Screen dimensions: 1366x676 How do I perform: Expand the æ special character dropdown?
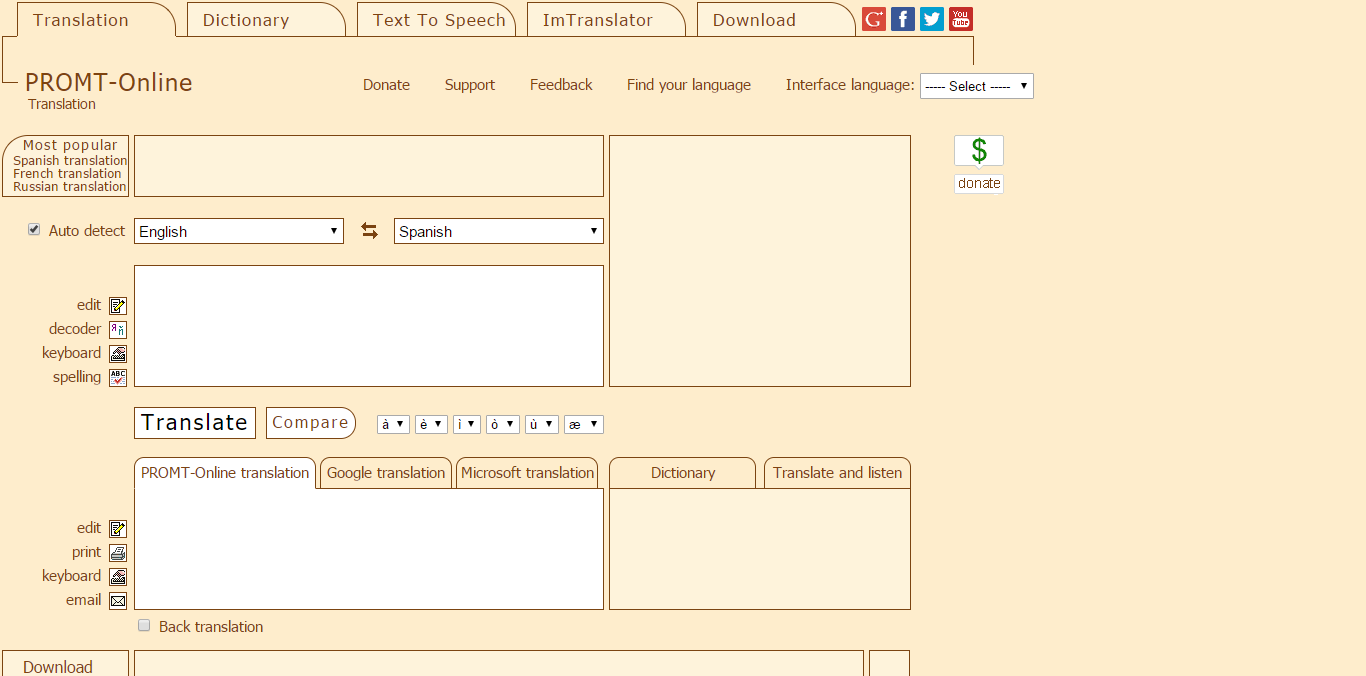(x=584, y=424)
